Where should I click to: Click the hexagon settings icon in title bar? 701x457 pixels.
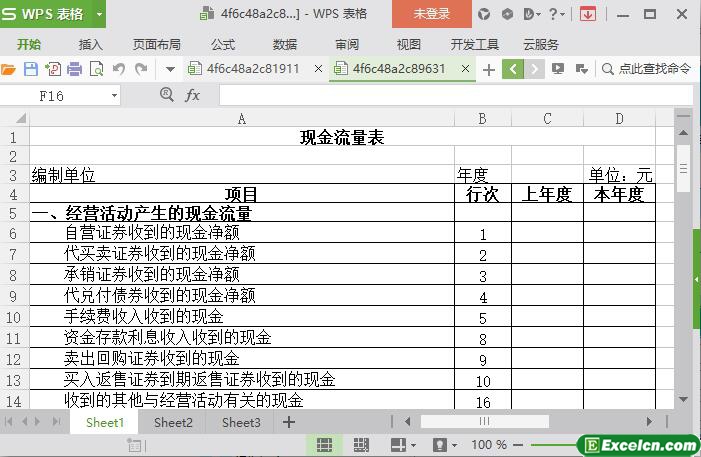507,14
